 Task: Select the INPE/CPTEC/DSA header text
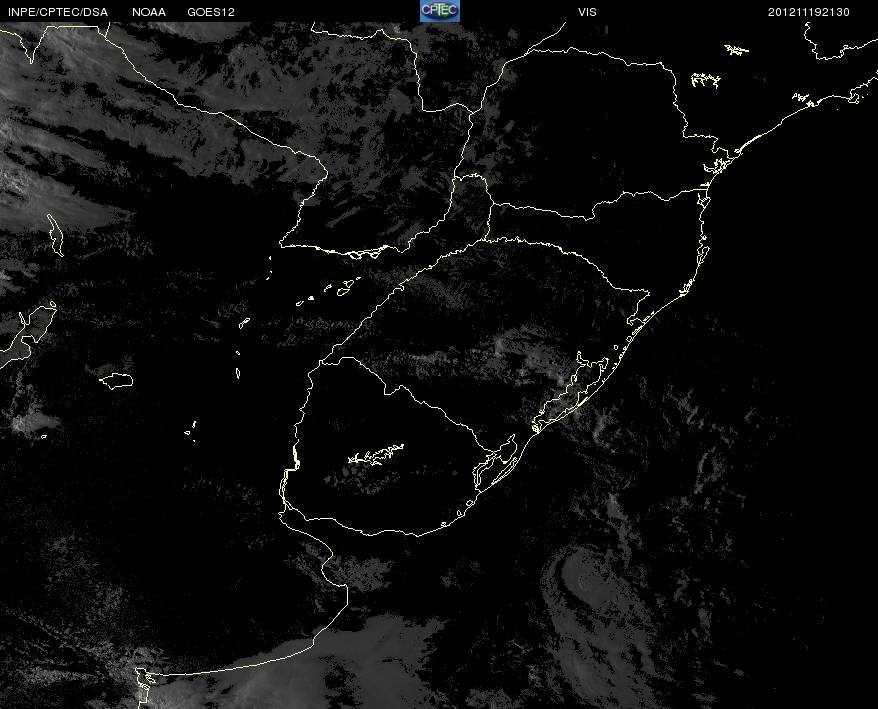click(x=58, y=12)
